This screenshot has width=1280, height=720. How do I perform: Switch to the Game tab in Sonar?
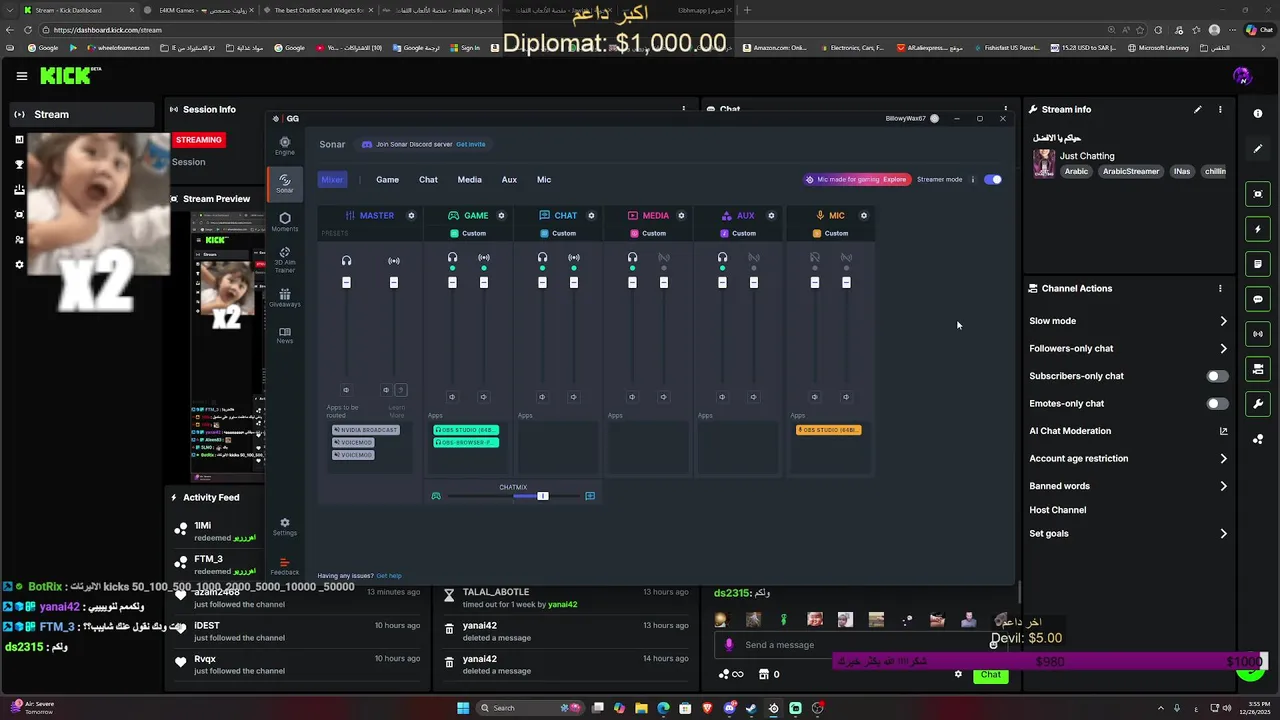[x=387, y=180]
